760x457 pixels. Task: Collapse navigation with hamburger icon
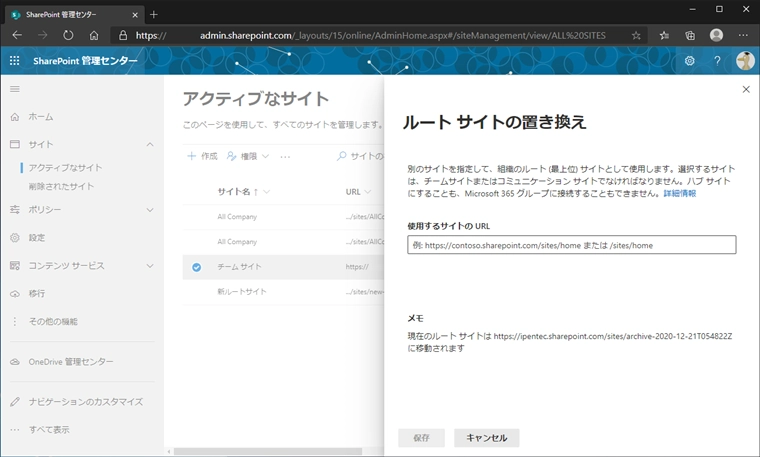click(15, 89)
